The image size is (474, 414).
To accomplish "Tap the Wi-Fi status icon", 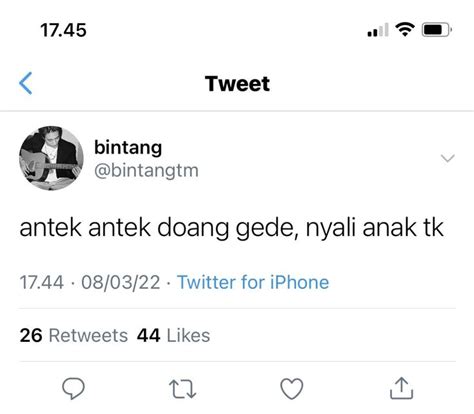I will [x=405, y=30].
